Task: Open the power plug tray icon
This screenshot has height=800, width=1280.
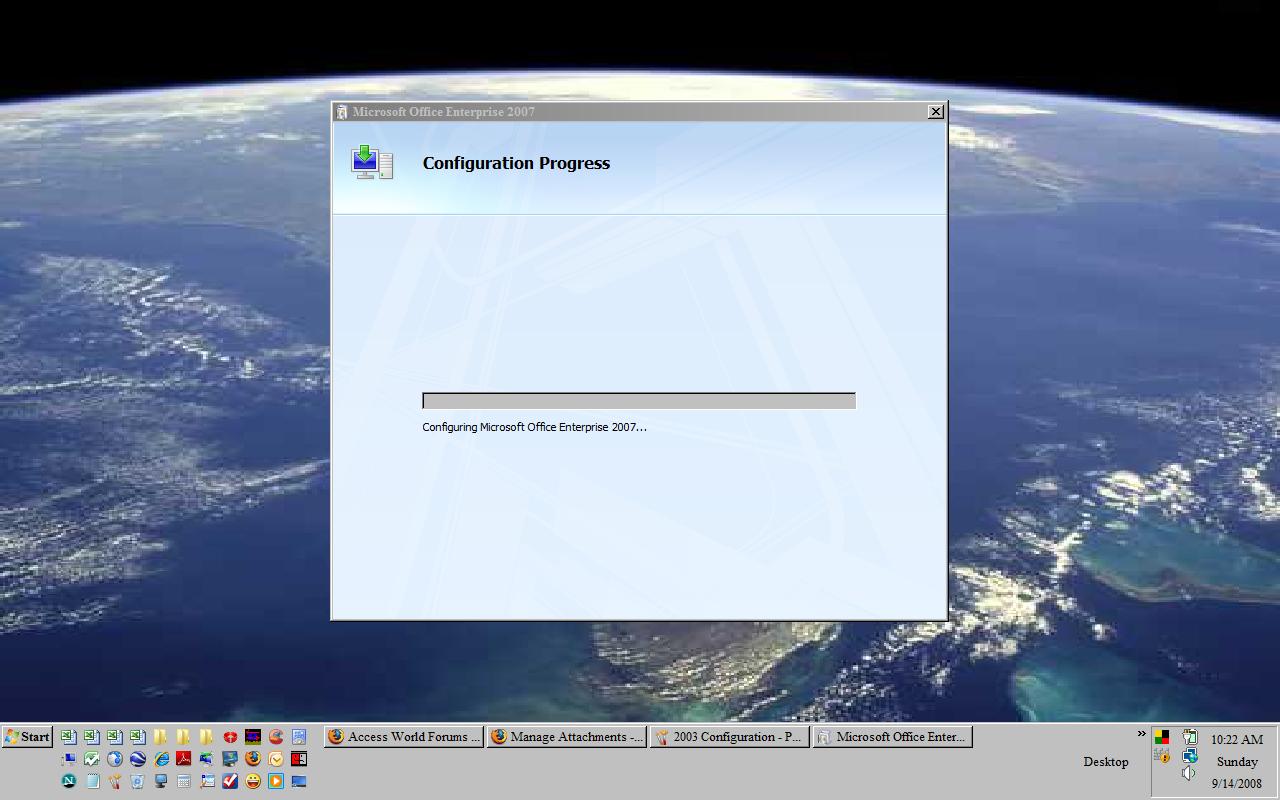Action: coord(1190,737)
